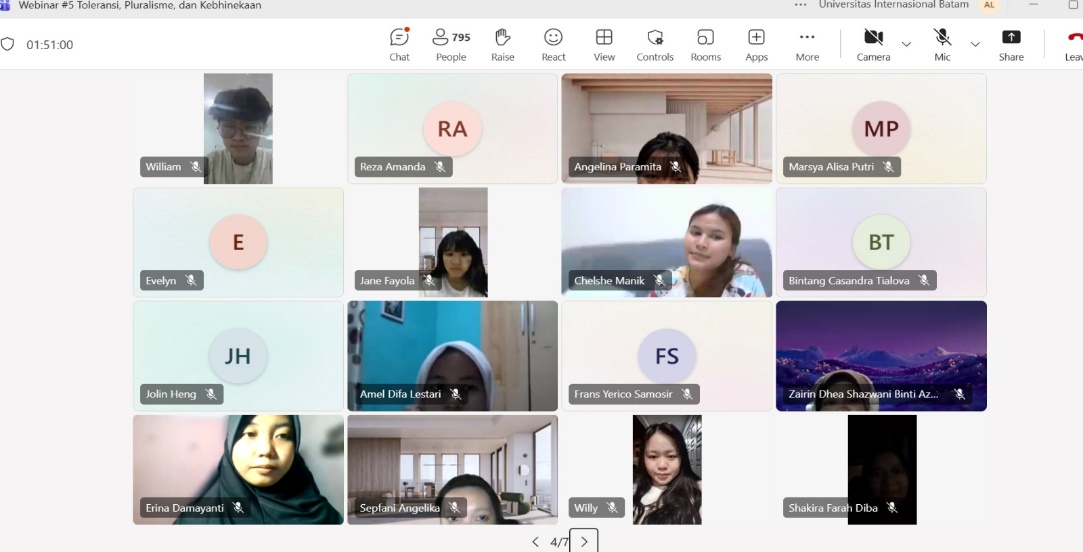1083x552 pixels.
Task: Unmute the Mic
Action: [942, 44]
